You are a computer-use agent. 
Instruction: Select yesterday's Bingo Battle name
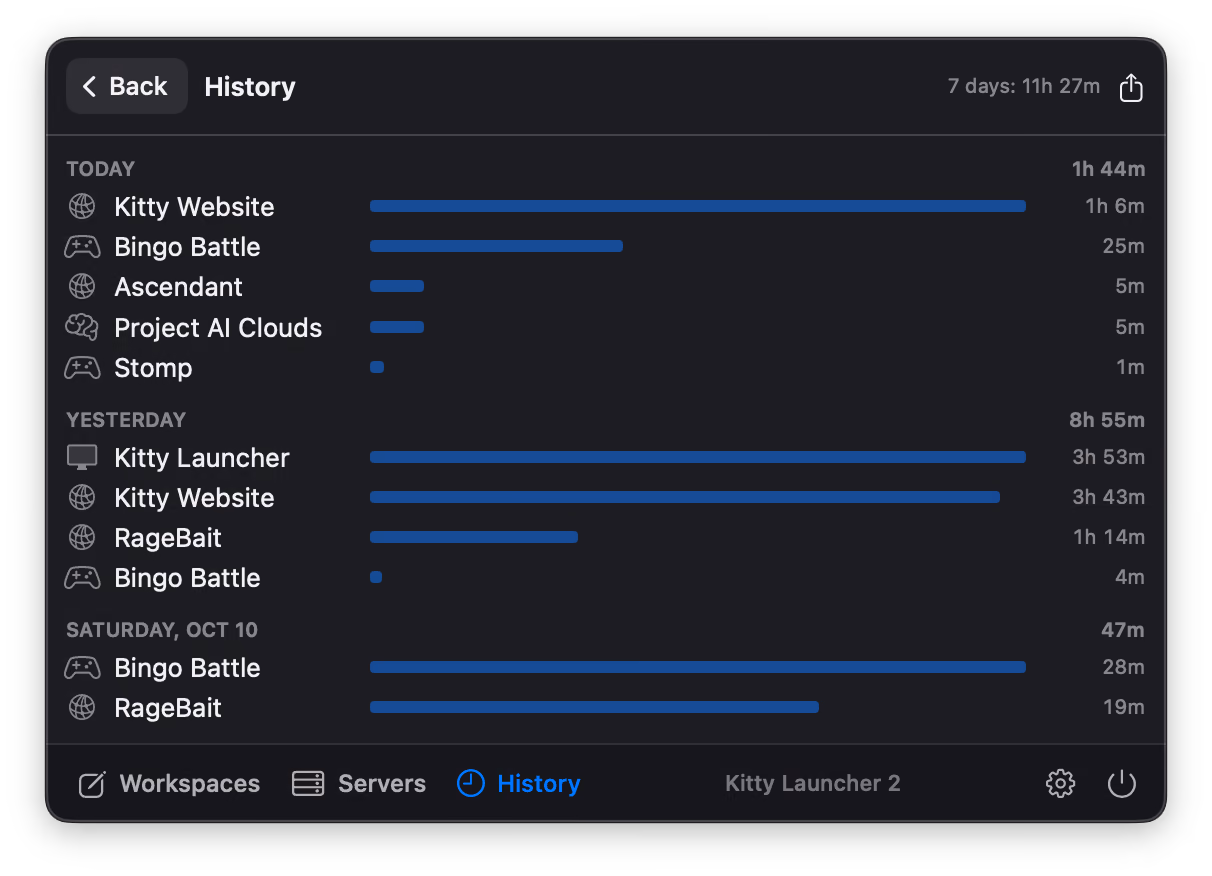(x=187, y=578)
